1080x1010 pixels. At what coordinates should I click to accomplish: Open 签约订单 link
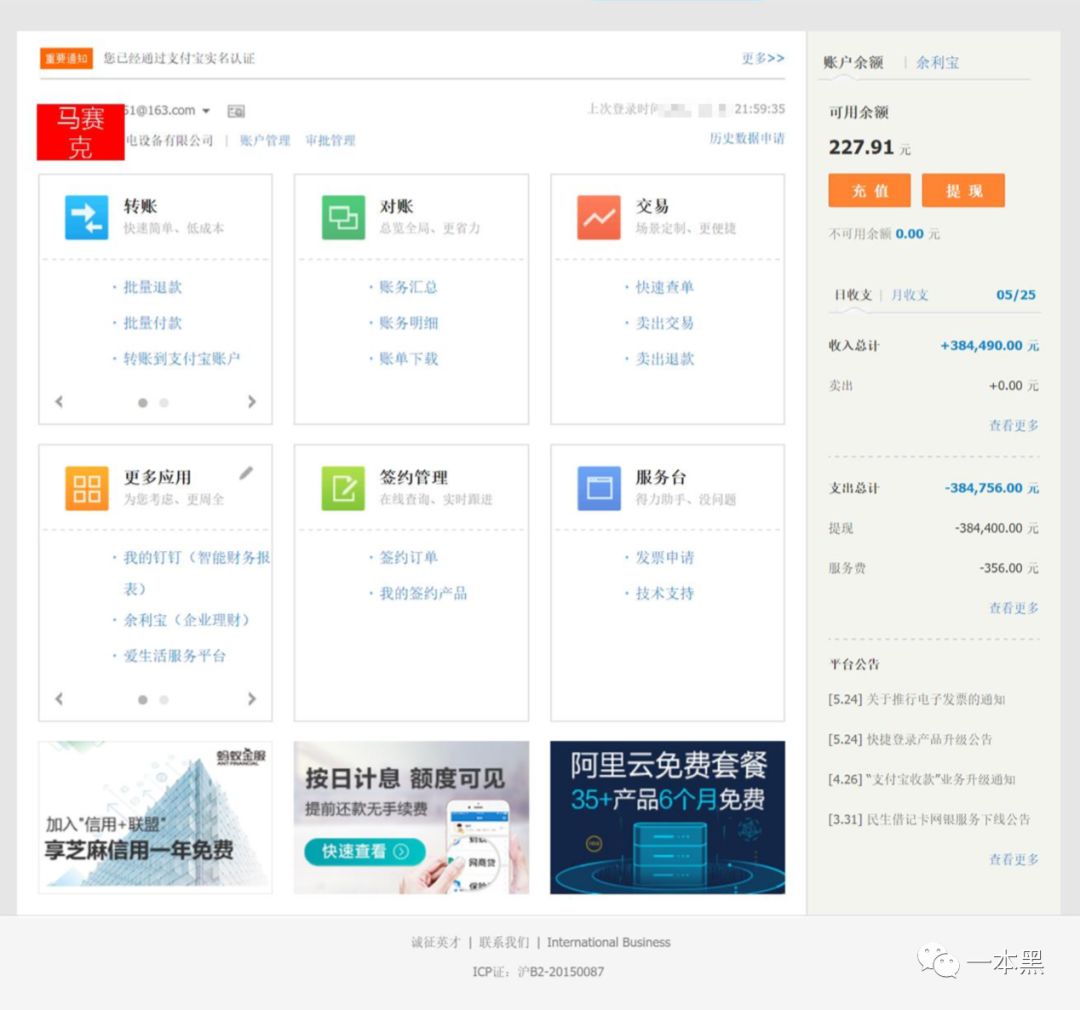(x=408, y=557)
